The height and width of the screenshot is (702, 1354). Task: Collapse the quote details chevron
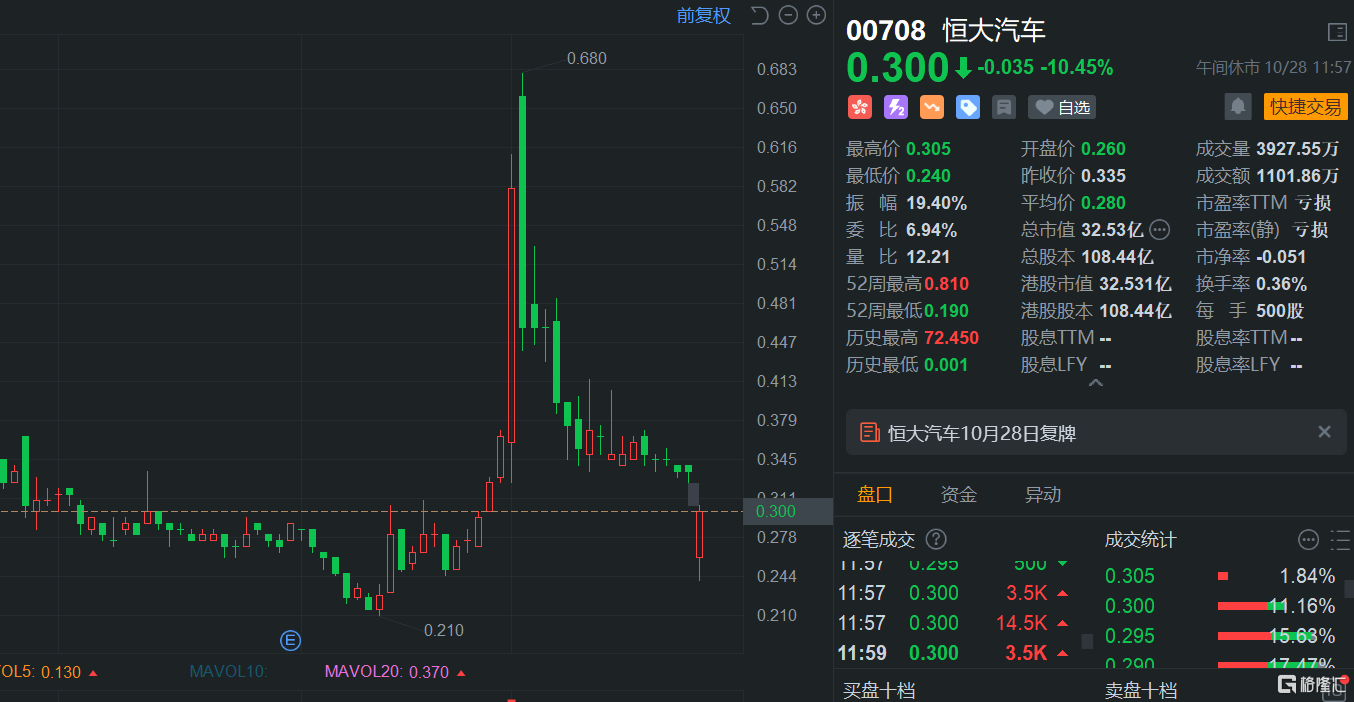(x=1096, y=384)
